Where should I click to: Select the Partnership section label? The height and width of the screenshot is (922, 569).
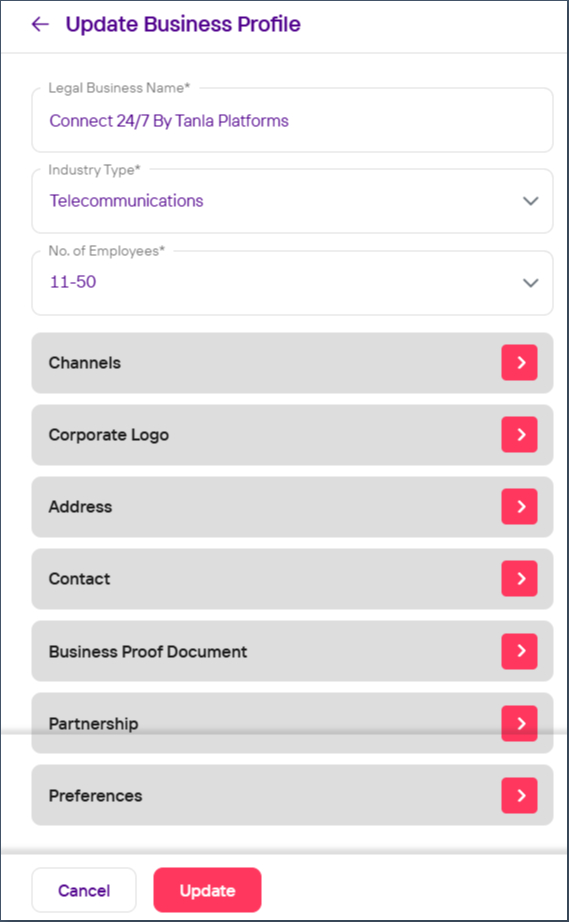(93, 723)
